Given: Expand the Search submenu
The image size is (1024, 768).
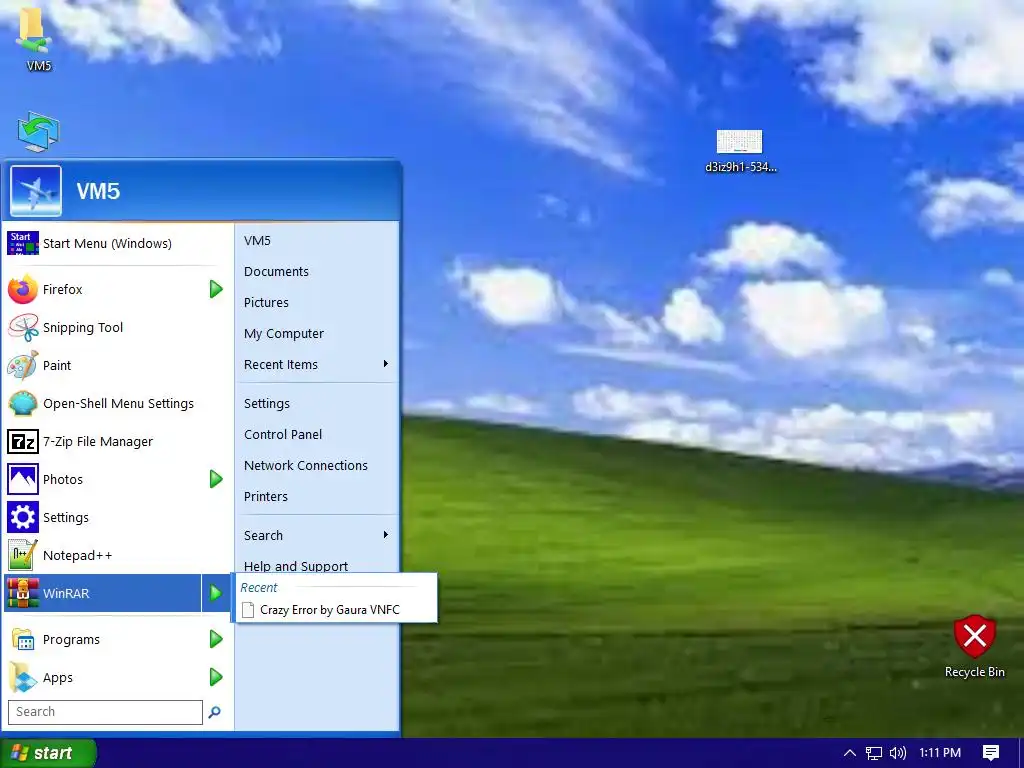Looking at the screenshot, I should pyautogui.click(x=317, y=536).
